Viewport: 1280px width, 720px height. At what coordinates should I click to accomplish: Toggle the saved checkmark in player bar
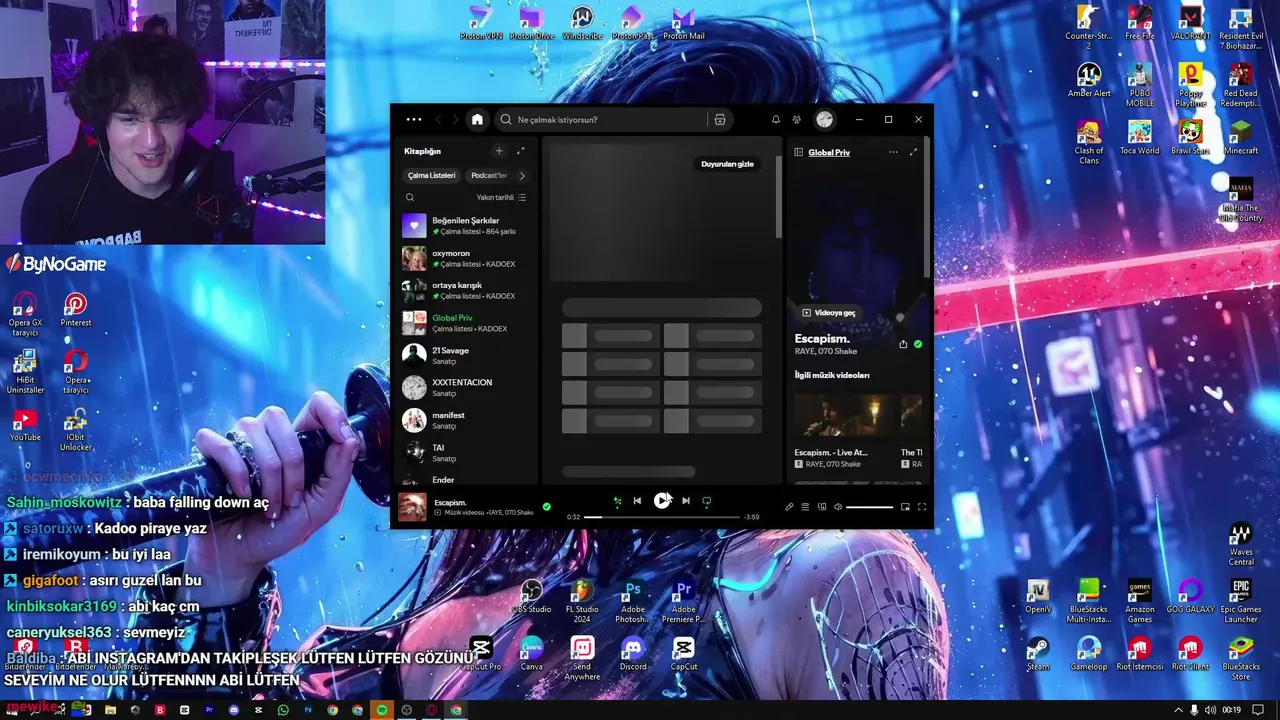[546, 507]
